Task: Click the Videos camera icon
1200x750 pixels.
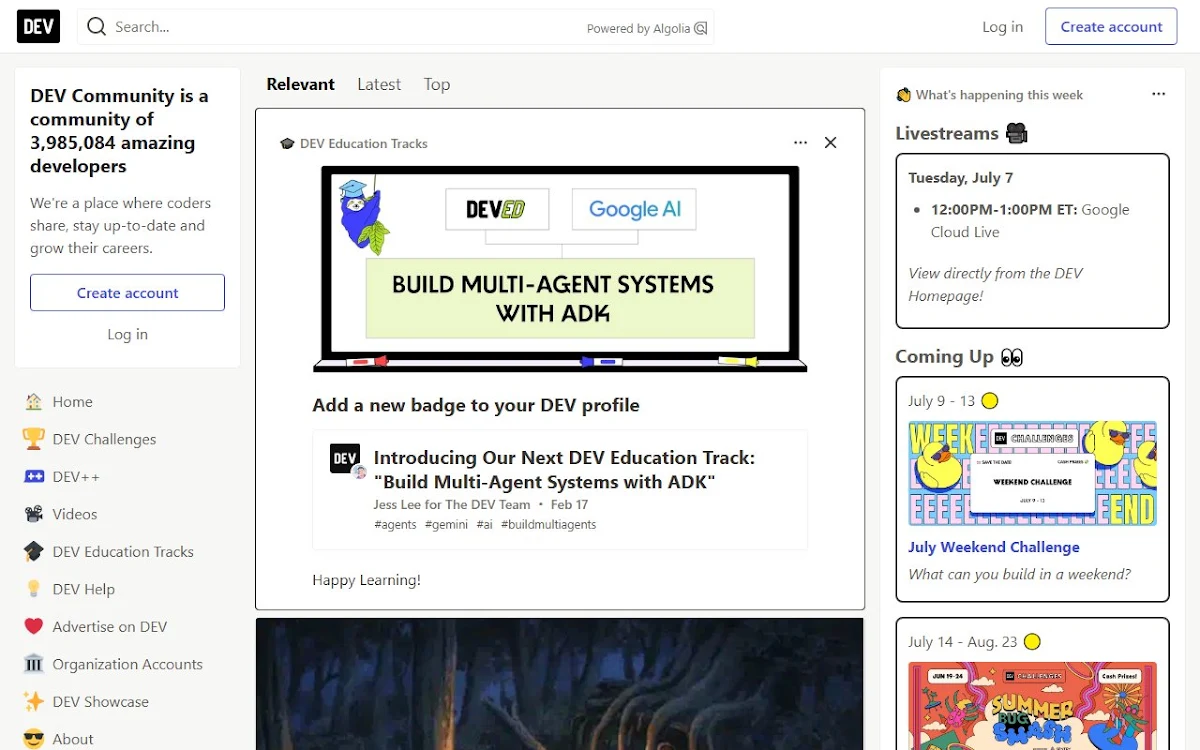Action: 34,514
